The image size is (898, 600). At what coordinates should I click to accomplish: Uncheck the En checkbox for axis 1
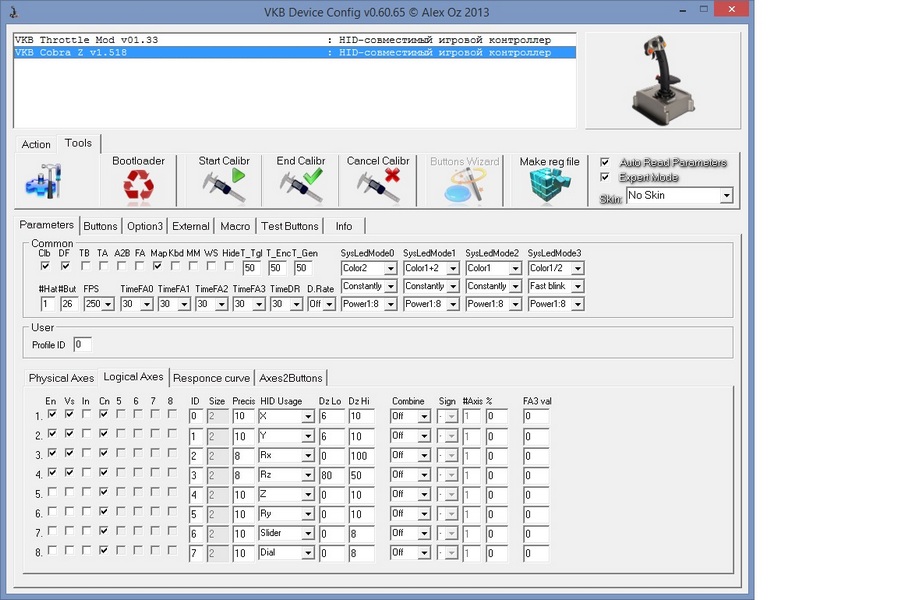click(x=52, y=414)
